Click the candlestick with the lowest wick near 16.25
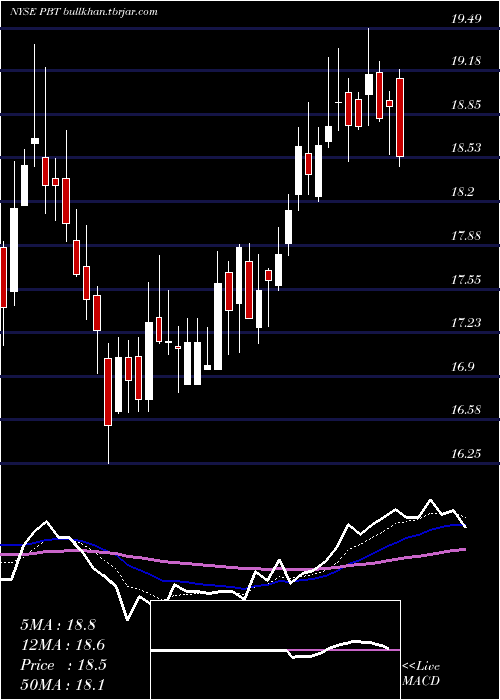This screenshot has width=500, height=700. point(108,403)
